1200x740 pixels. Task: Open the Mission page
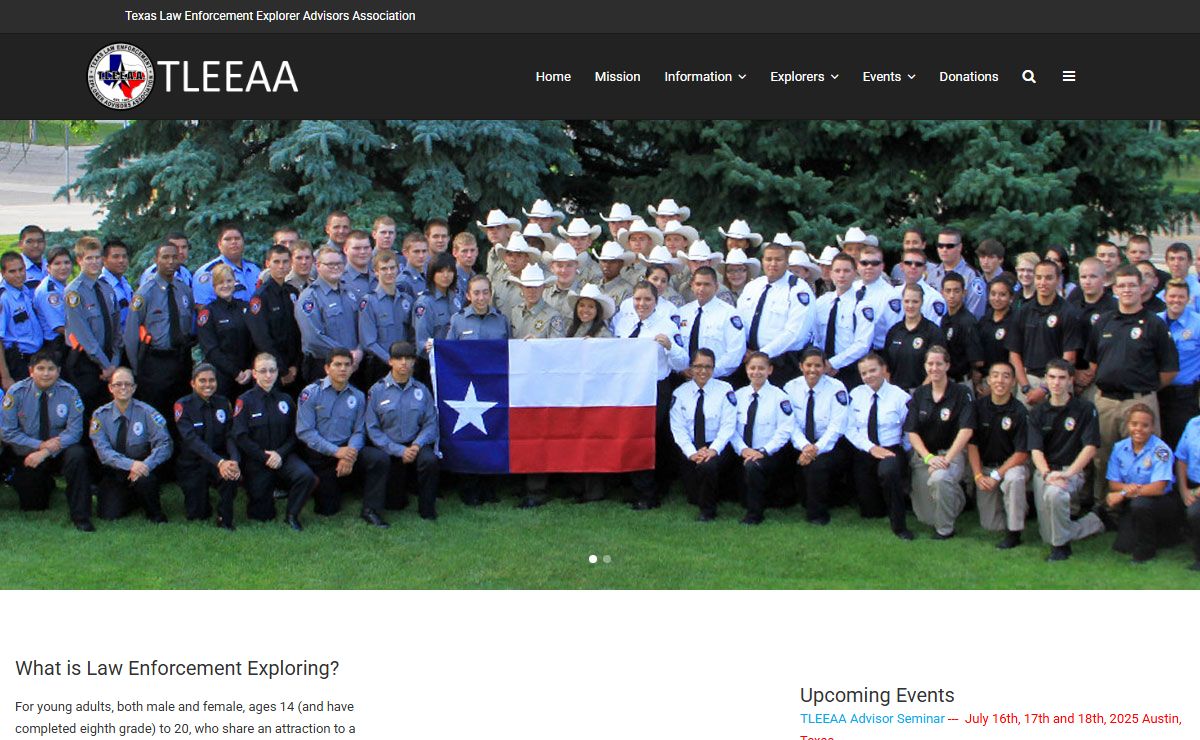click(x=617, y=77)
